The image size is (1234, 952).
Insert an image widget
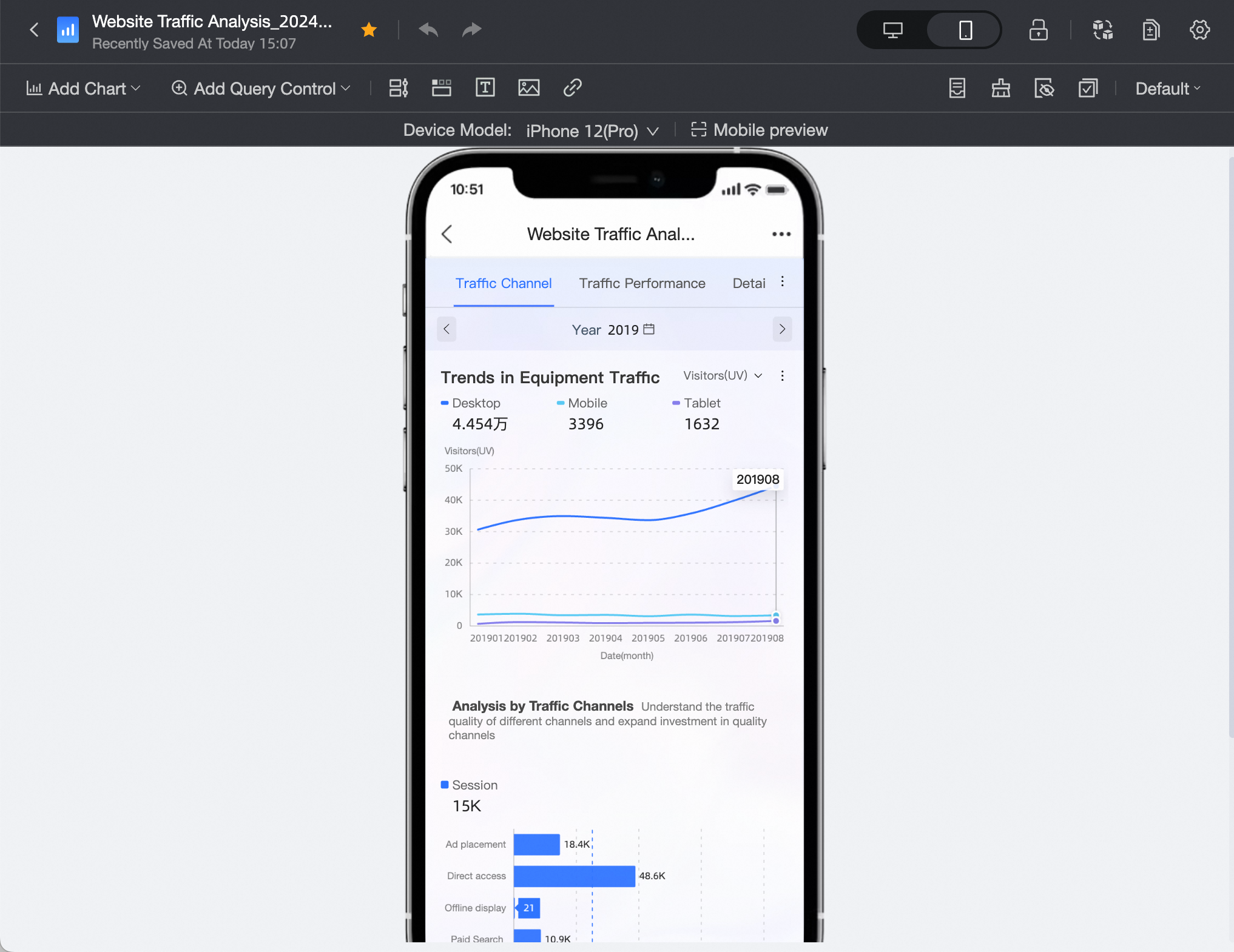coord(528,88)
